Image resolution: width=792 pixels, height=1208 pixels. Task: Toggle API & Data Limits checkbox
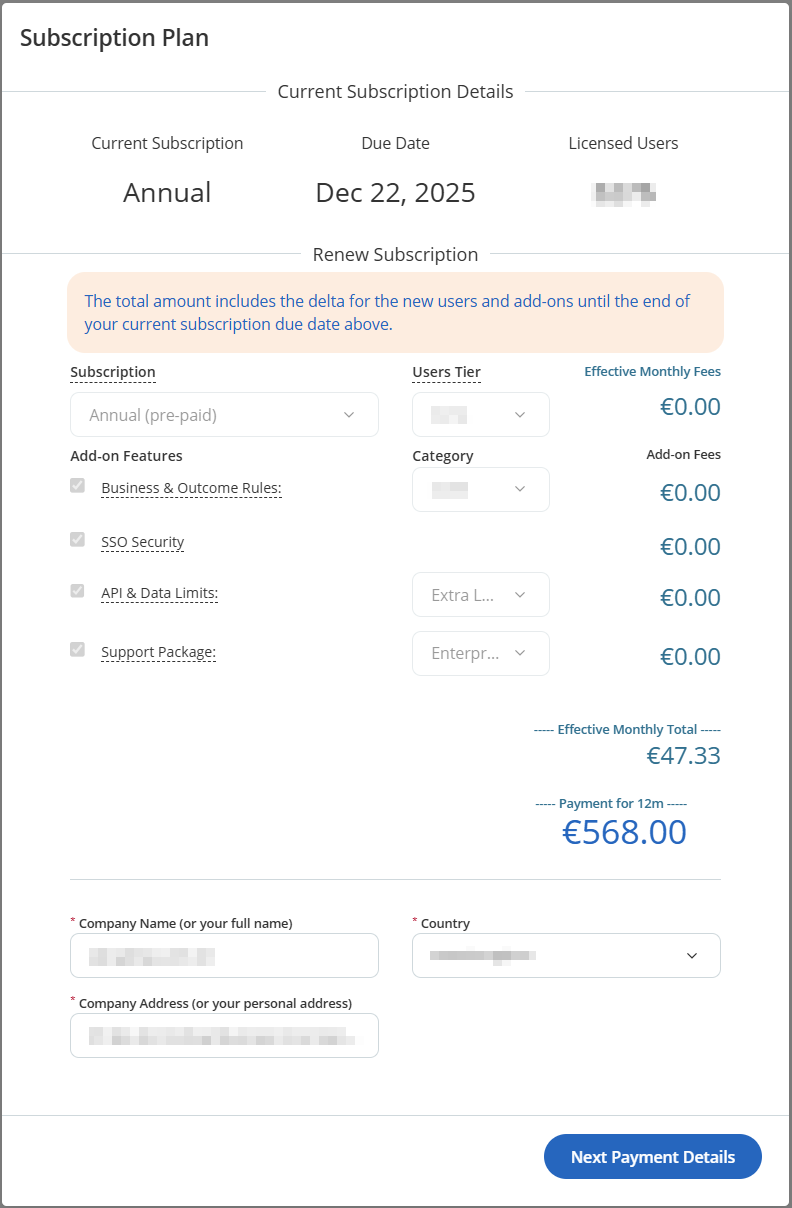click(x=77, y=591)
